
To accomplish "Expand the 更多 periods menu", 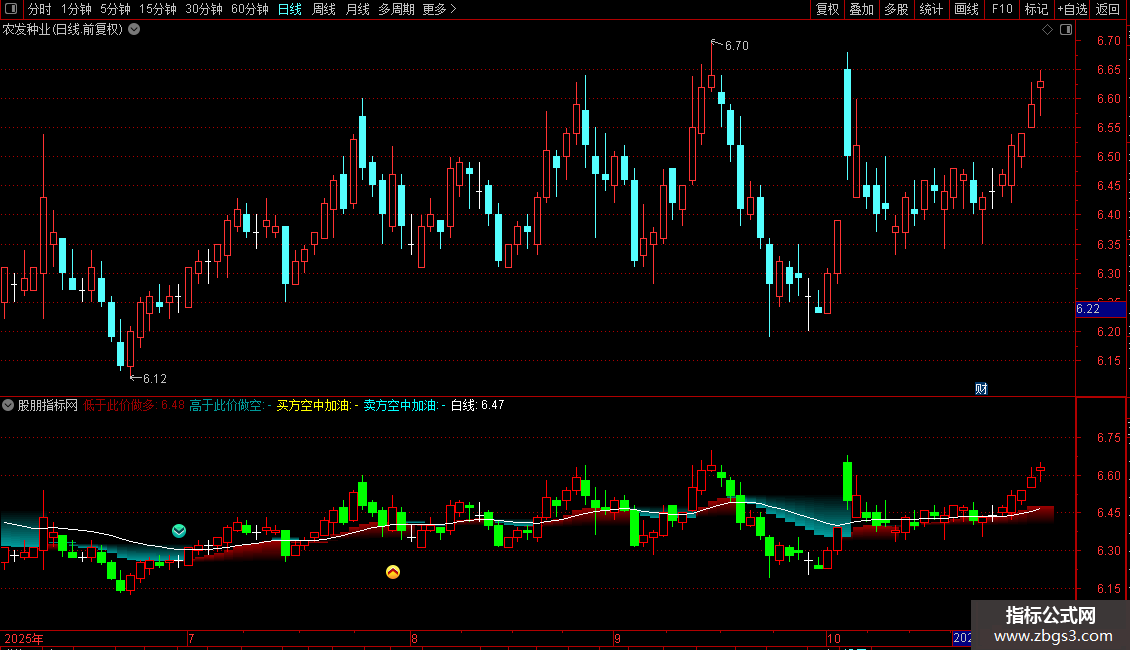I will tap(440, 9).
